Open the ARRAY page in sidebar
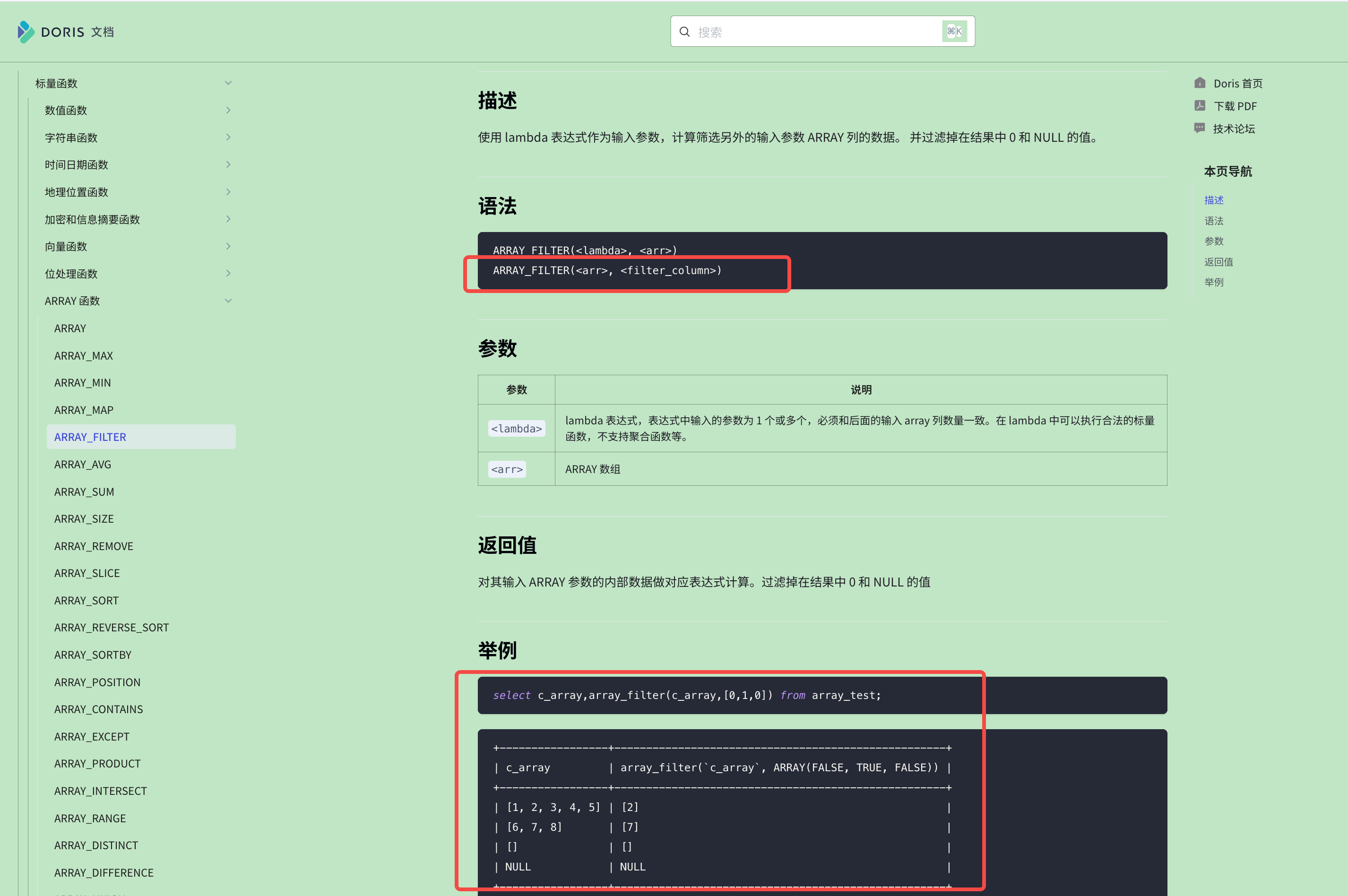Screen dimensions: 1348x896 [x=69, y=328]
